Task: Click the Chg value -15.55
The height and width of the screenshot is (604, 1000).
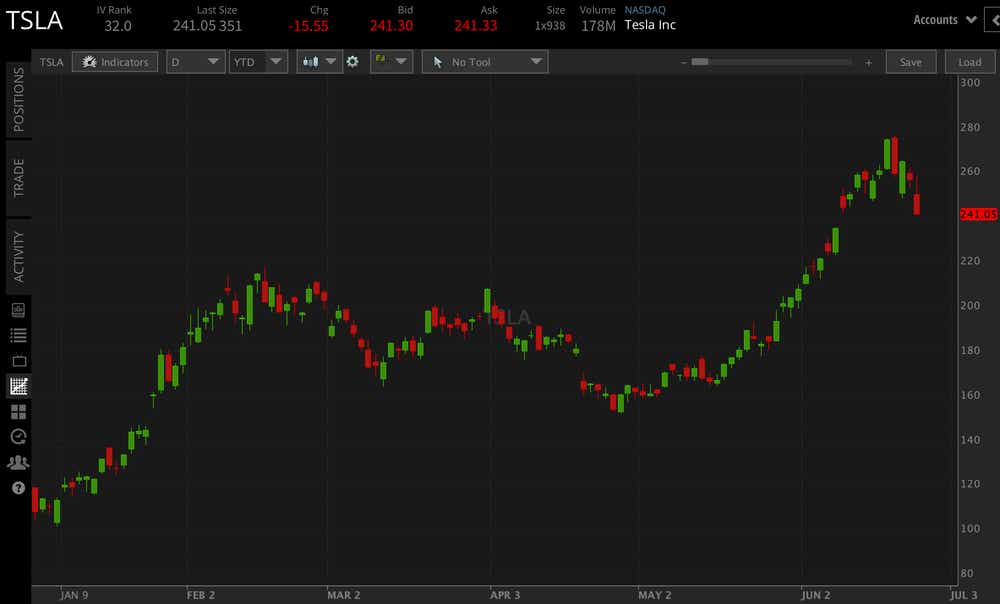Action: tap(308, 26)
